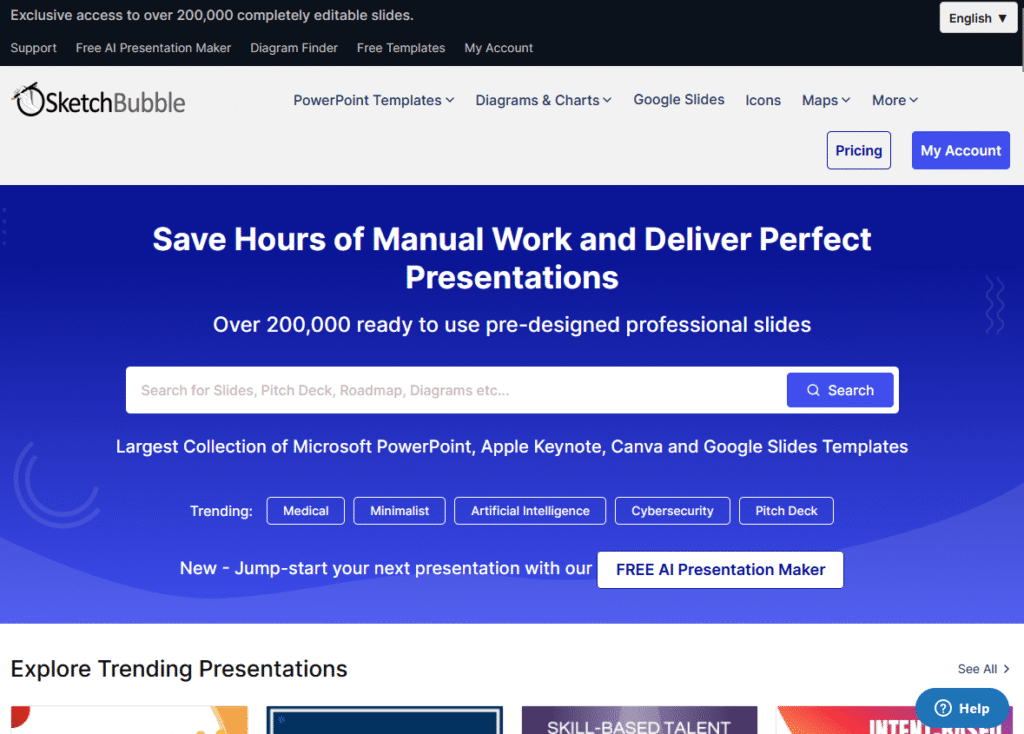
Task: Click the SketchBubble logo
Action: coord(97,100)
